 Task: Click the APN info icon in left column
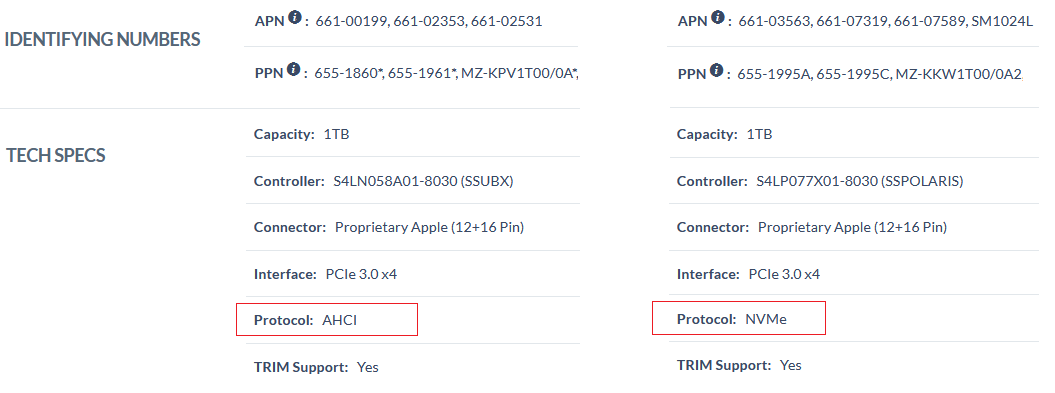pyautogui.click(x=295, y=17)
